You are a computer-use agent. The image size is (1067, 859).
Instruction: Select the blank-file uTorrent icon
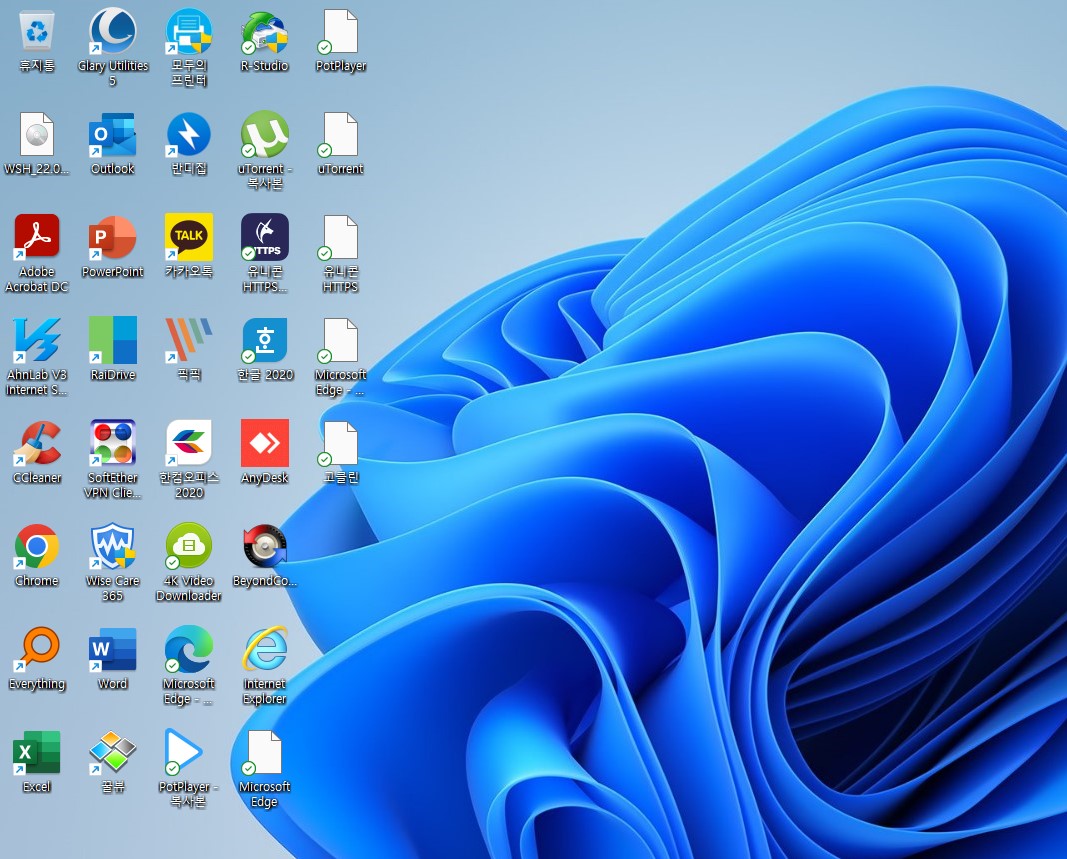[340, 134]
